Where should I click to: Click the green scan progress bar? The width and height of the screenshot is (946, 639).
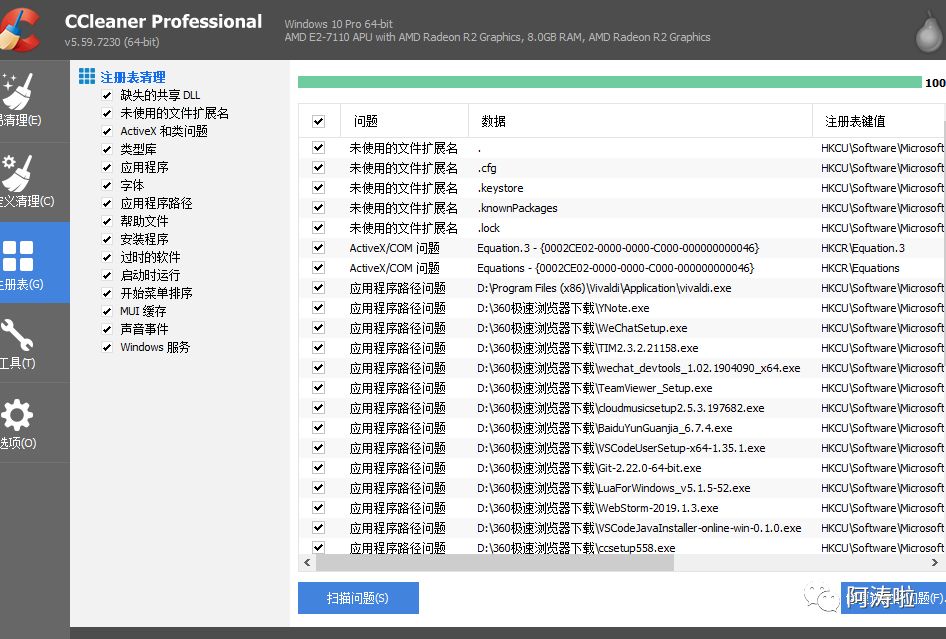(609, 83)
